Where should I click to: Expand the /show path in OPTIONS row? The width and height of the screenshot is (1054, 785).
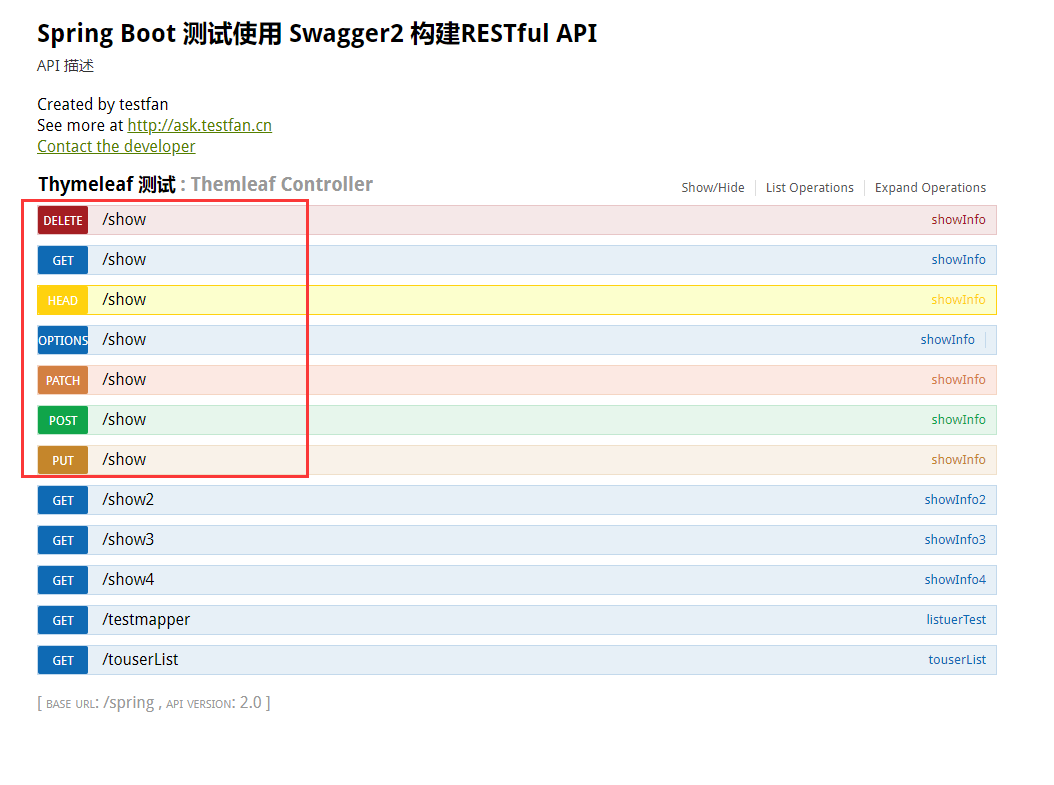pos(124,339)
